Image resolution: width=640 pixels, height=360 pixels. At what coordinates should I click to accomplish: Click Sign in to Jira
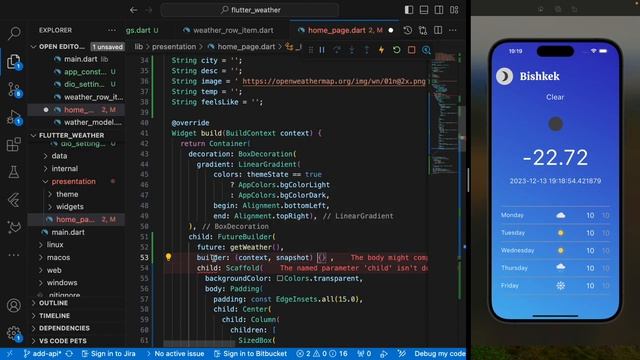[x=108, y=353]
